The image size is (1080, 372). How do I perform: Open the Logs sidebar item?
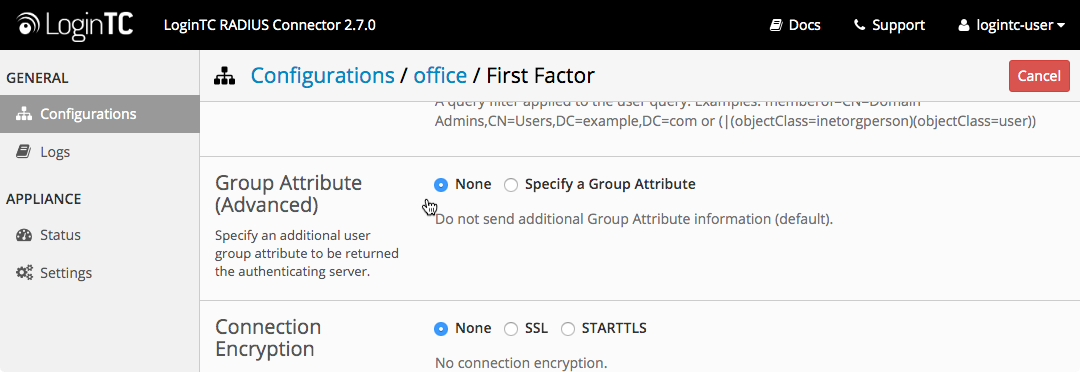click(100, 152)
